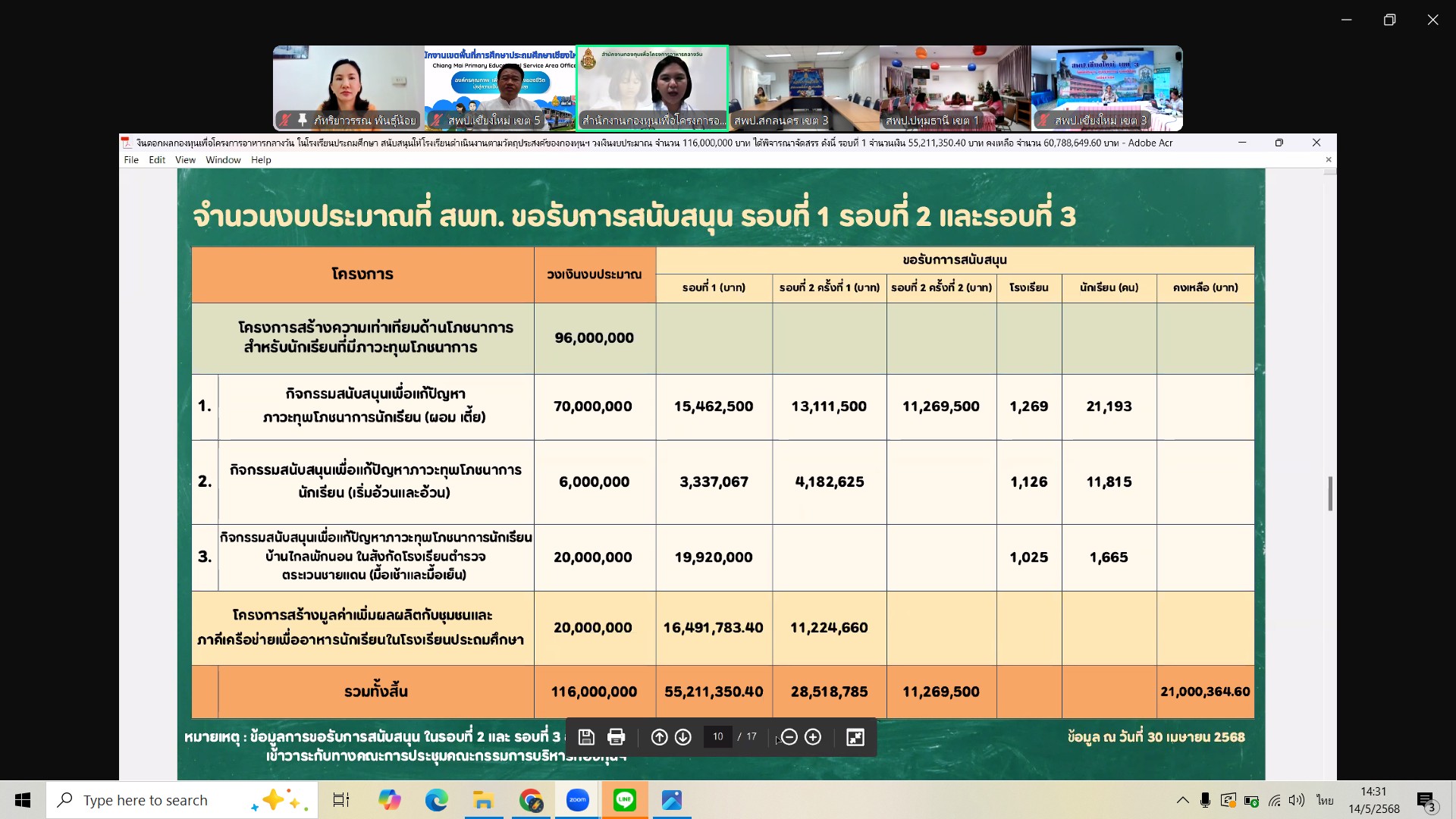The image size is (1456, 819).
Task: Select the สพป.ปทุมธานี เขต 1 video thumbnail
Action: (955, 88)
